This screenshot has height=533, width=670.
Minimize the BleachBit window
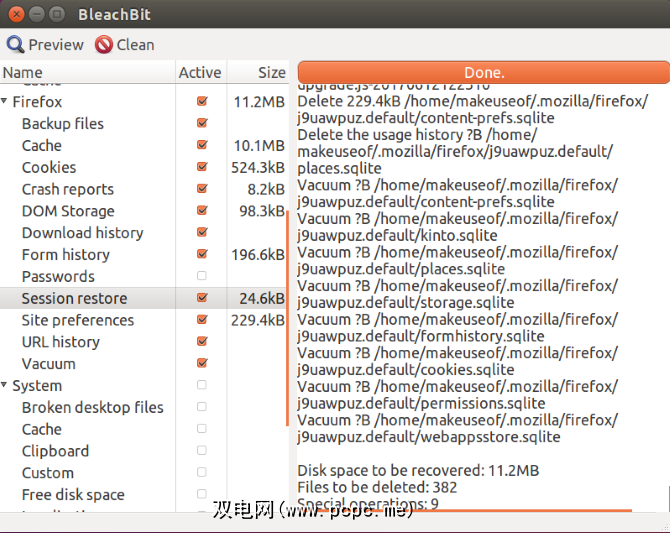[x=36, y=14]
